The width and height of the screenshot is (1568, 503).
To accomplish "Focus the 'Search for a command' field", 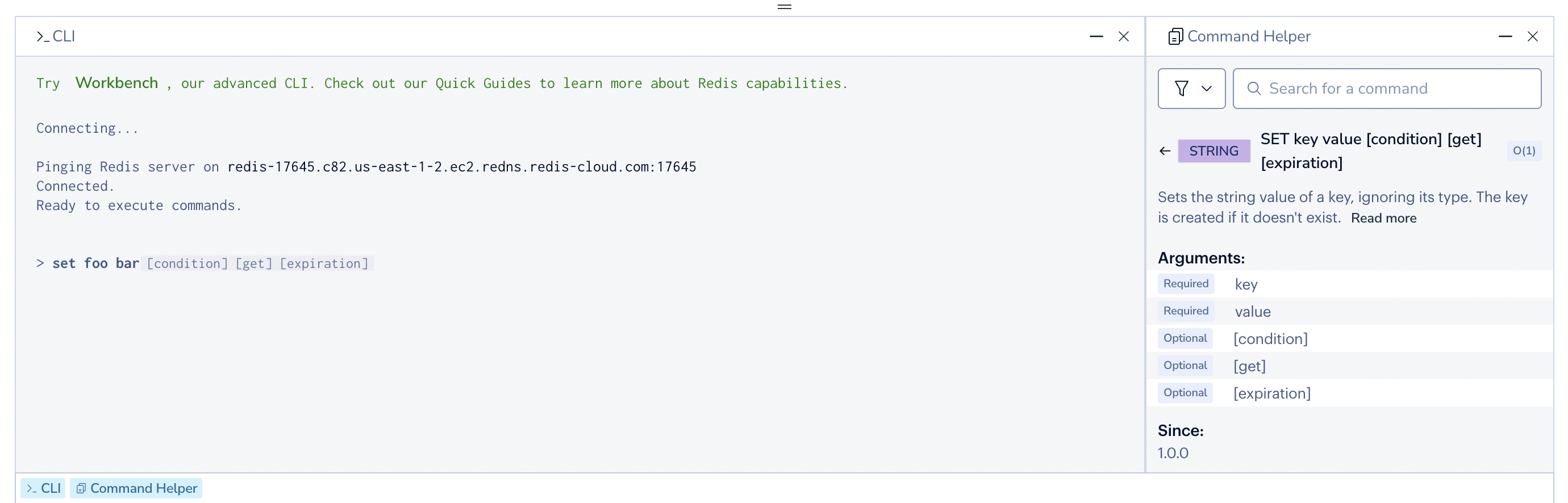I will point(1394,89).
